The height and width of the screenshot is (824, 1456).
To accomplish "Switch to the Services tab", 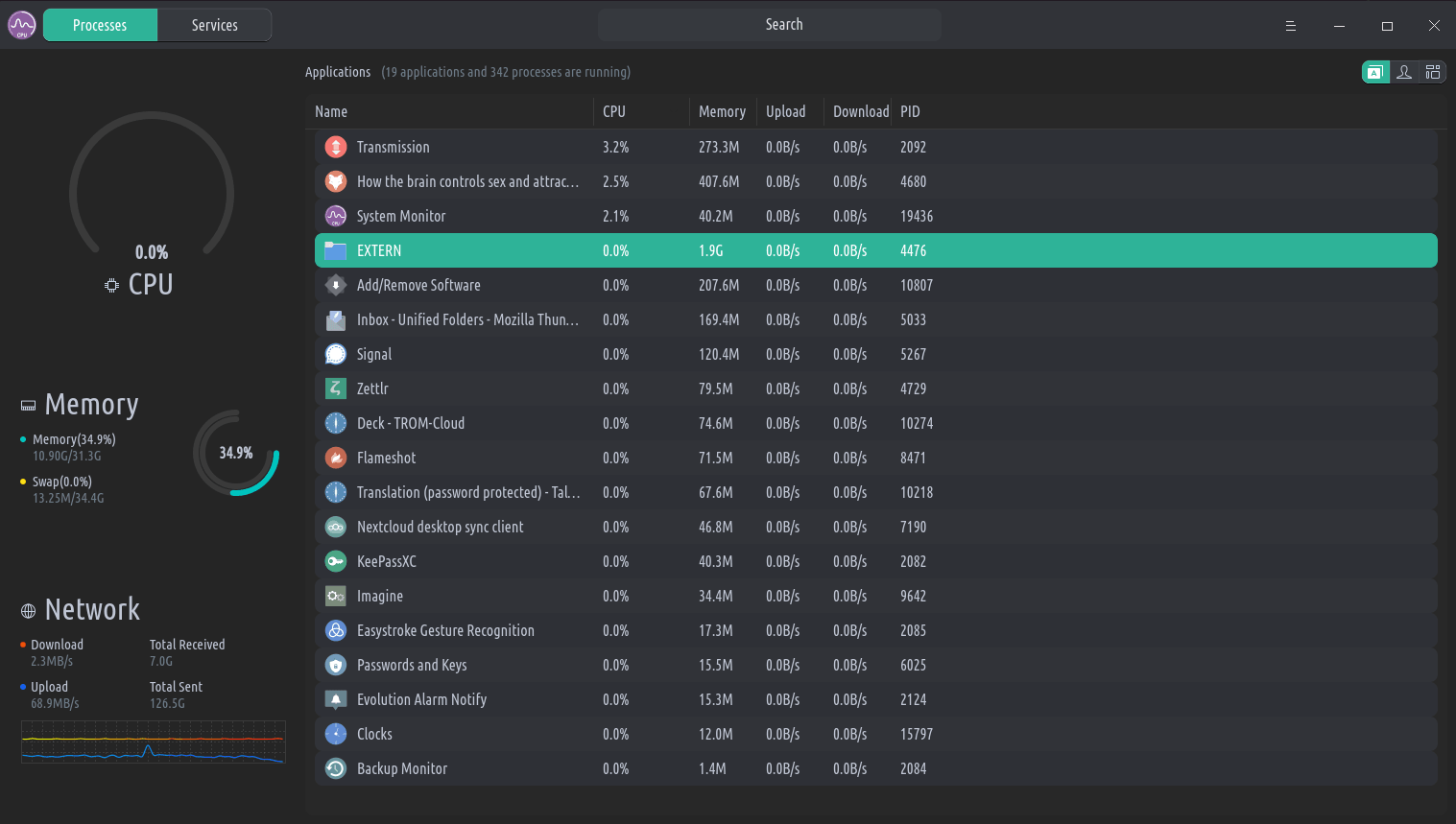I will coord(214,25).
